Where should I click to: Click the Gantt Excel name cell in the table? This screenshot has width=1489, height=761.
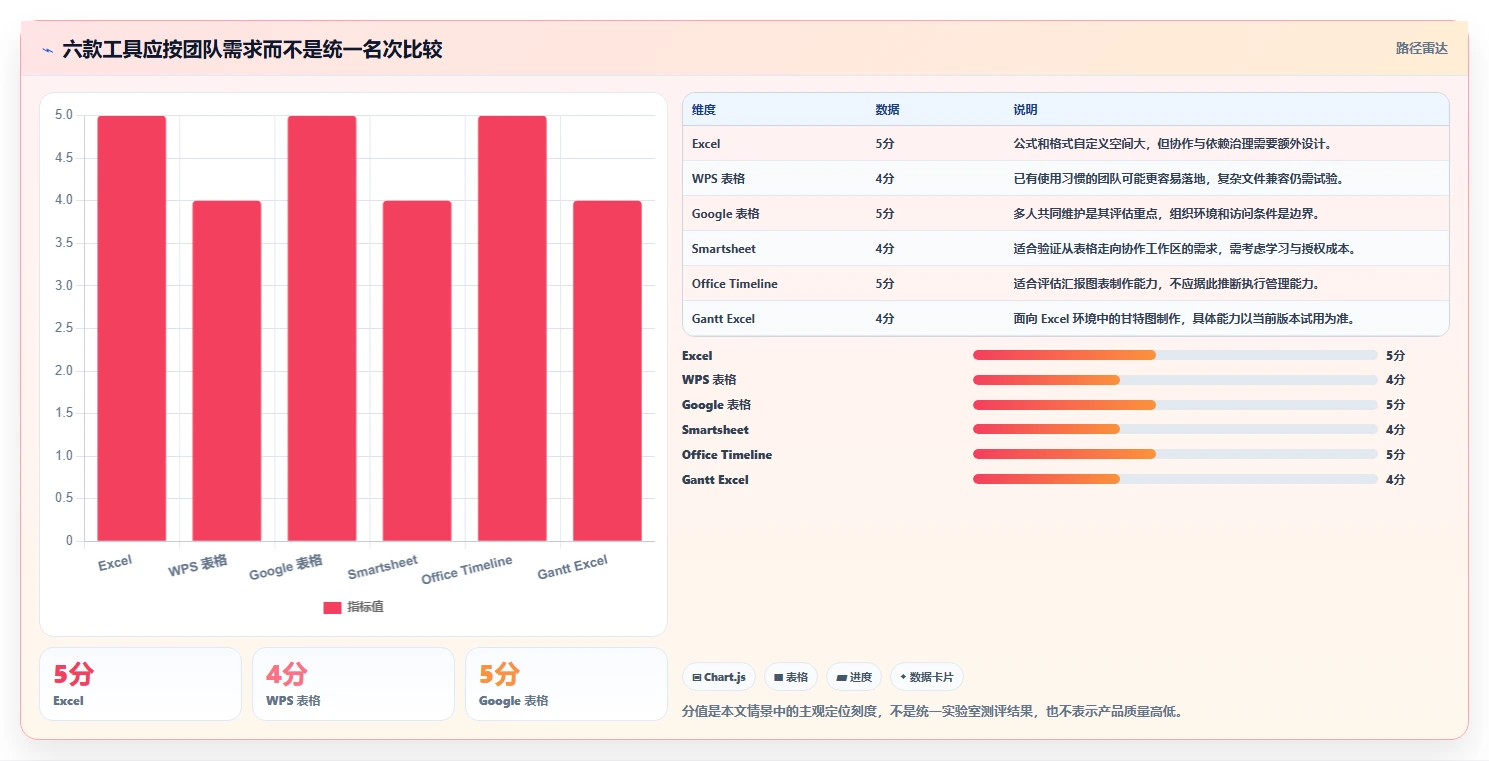723,319
